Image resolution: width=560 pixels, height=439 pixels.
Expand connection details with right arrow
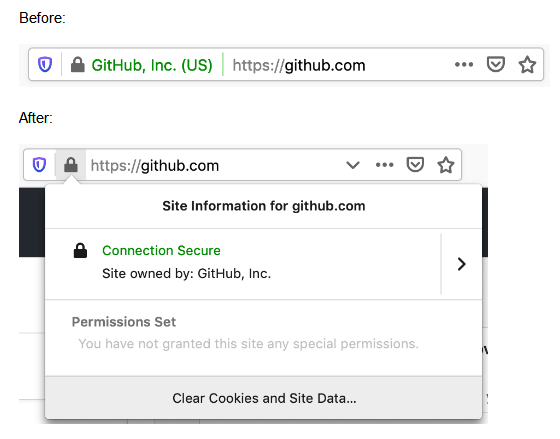click(461, 264)
